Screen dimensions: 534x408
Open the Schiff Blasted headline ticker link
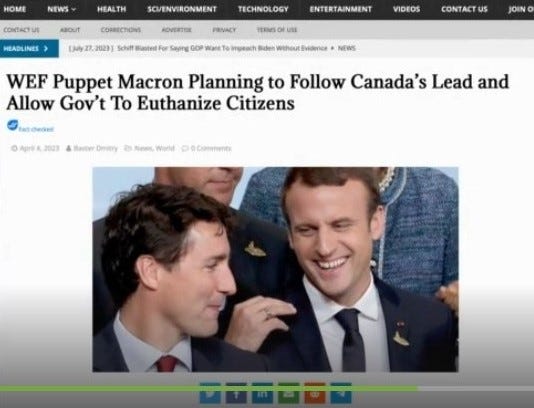pos(222,48)
